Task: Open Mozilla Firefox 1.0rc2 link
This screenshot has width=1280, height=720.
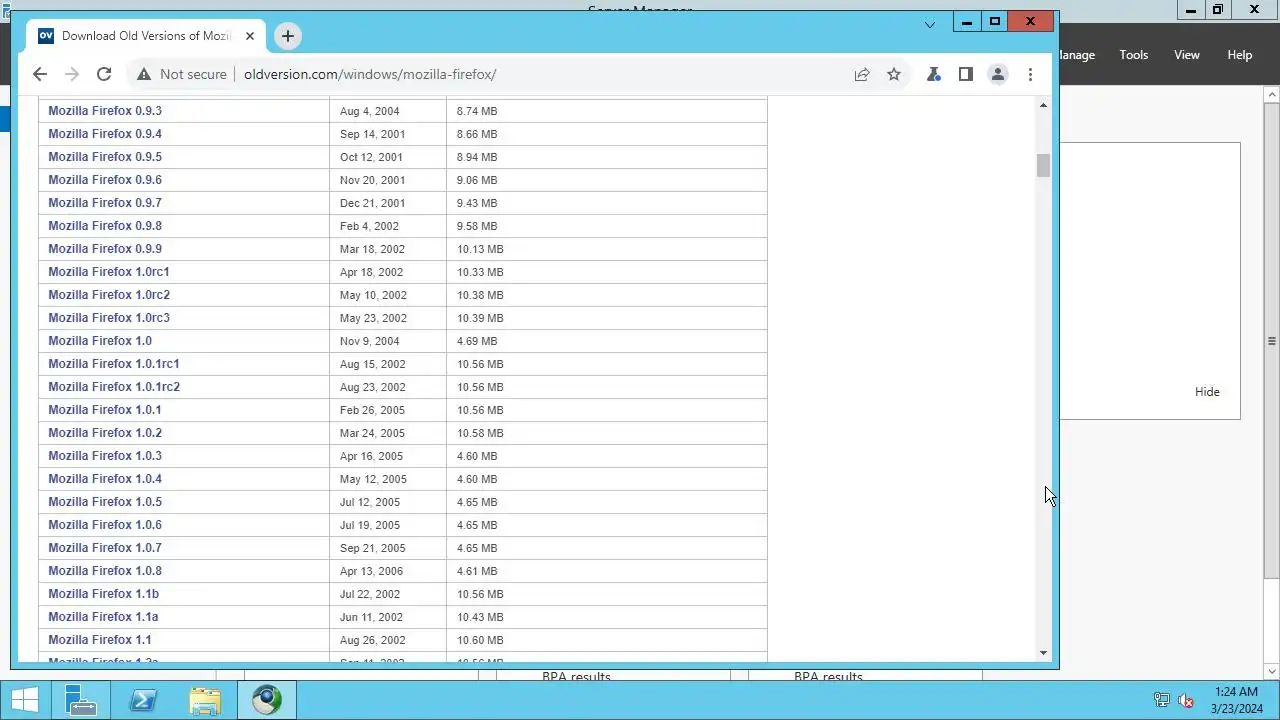Action: (x=109, y=295)
